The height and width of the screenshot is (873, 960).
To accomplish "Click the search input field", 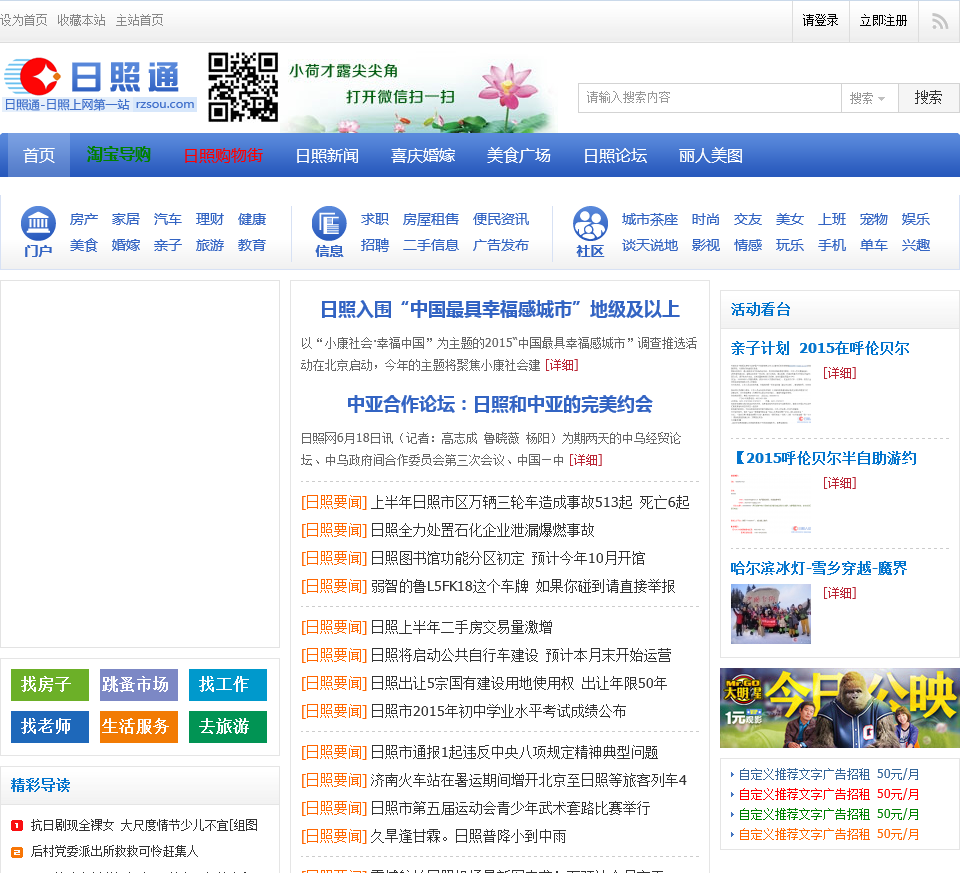I will pyautogui.click(x=710, y=98).
